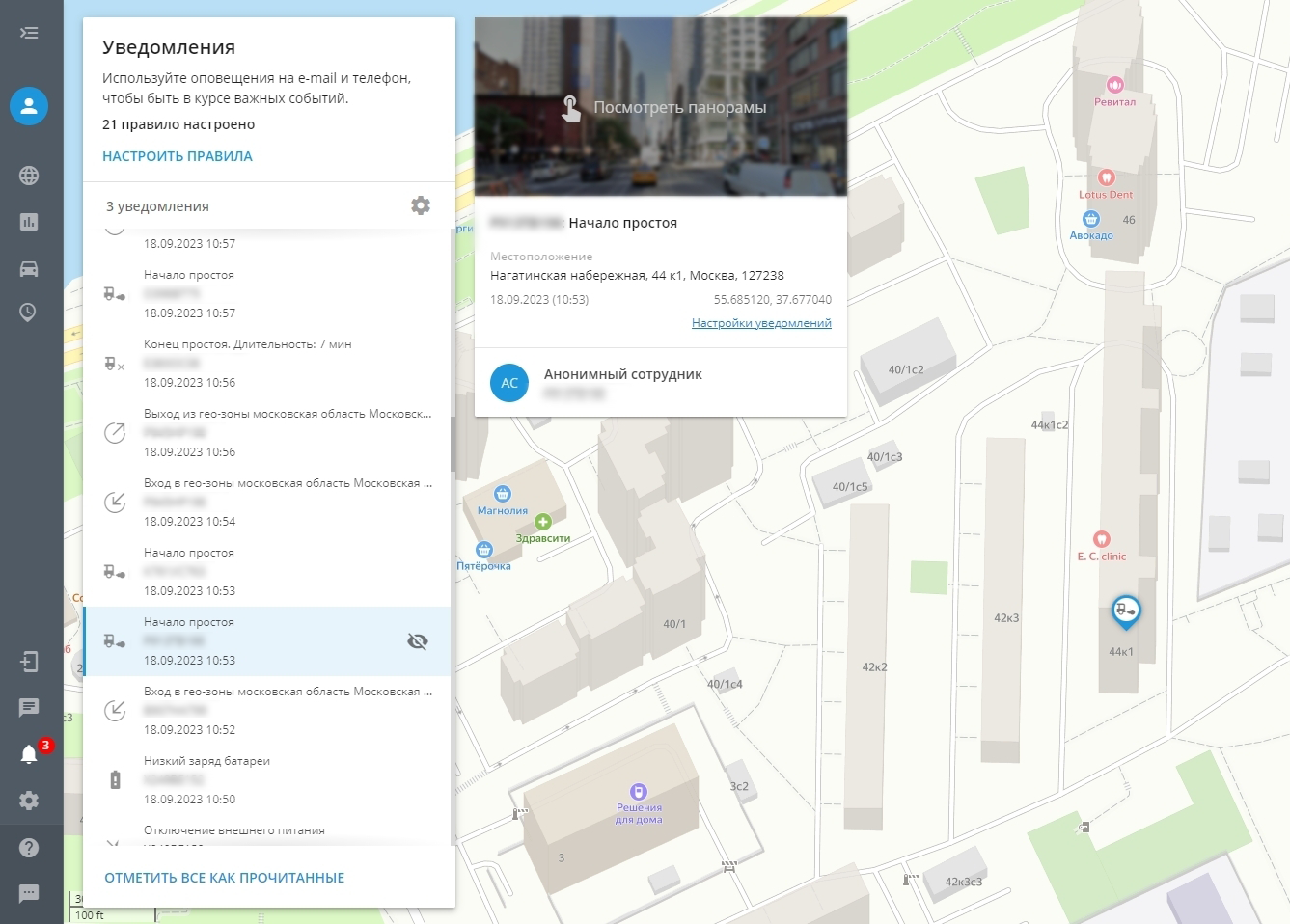Viewport: 1290px width, 924px height.
Task: Click the Здрасити pharmacy map icon
Action: click(543, 522)
